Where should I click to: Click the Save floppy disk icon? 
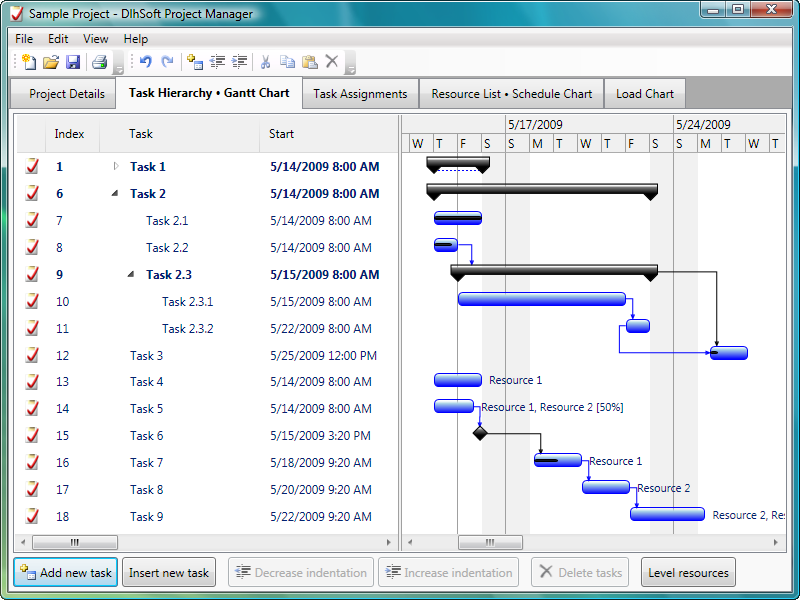coord(73,62)
